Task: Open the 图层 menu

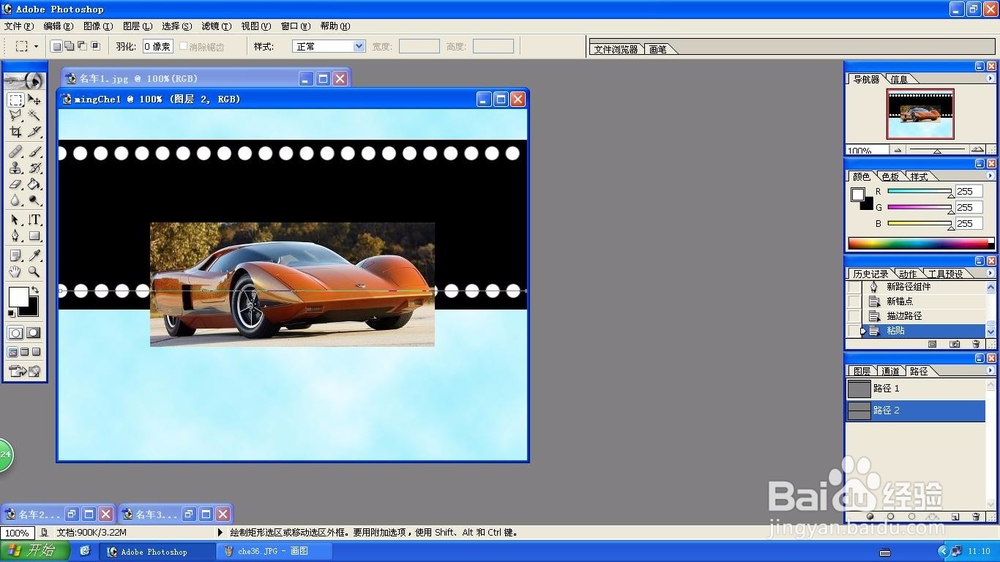Action: [x=137, y=26]
